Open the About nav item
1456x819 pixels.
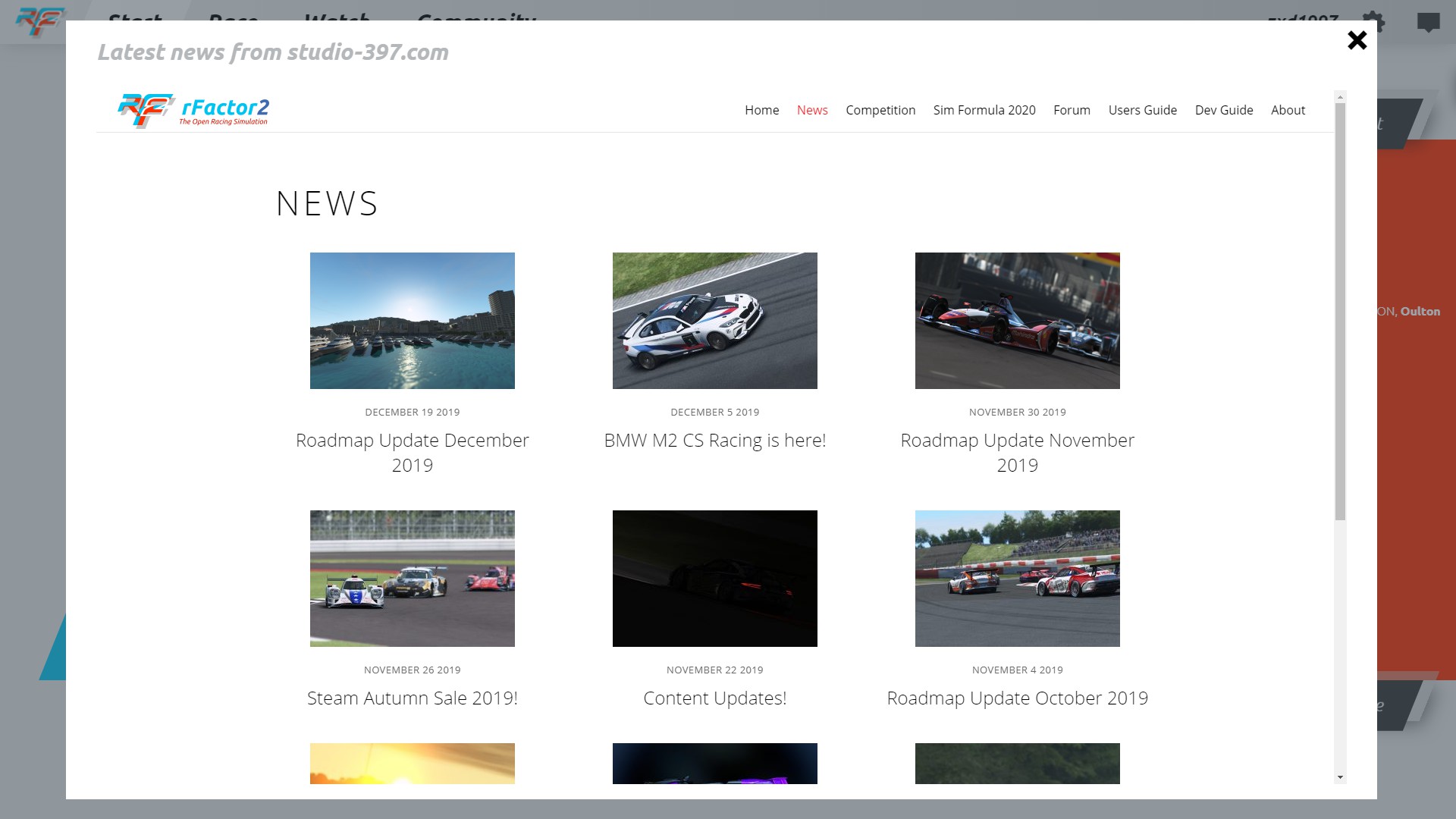(1288, 110)
